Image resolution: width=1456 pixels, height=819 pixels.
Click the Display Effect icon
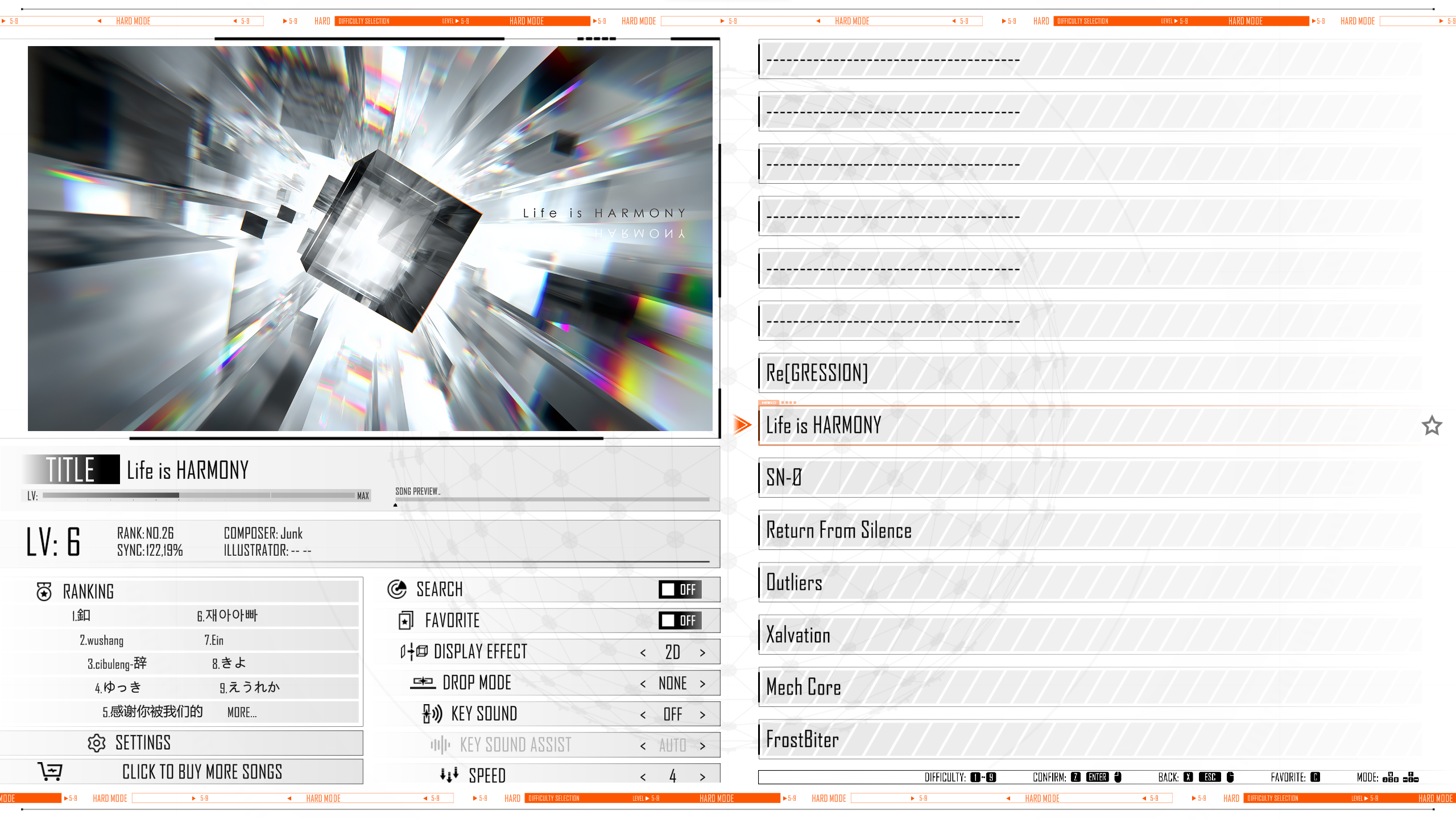[414, 652]
